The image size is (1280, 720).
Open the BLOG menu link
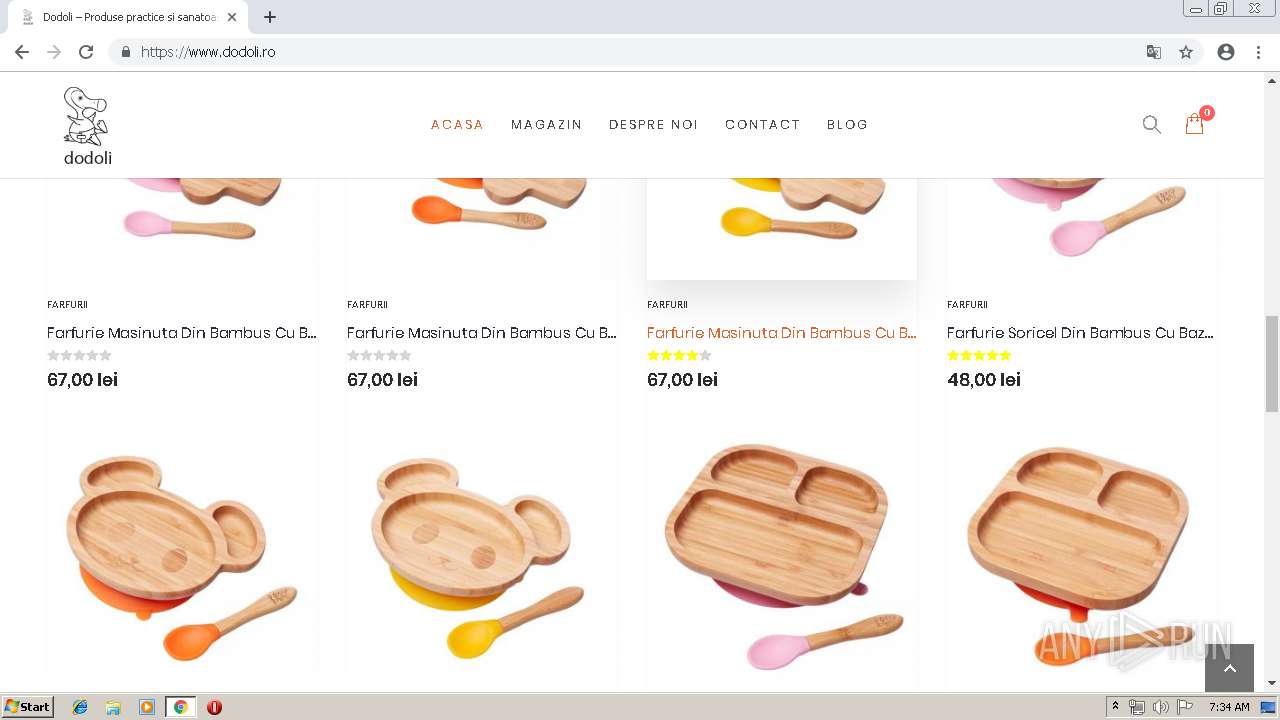847,125
